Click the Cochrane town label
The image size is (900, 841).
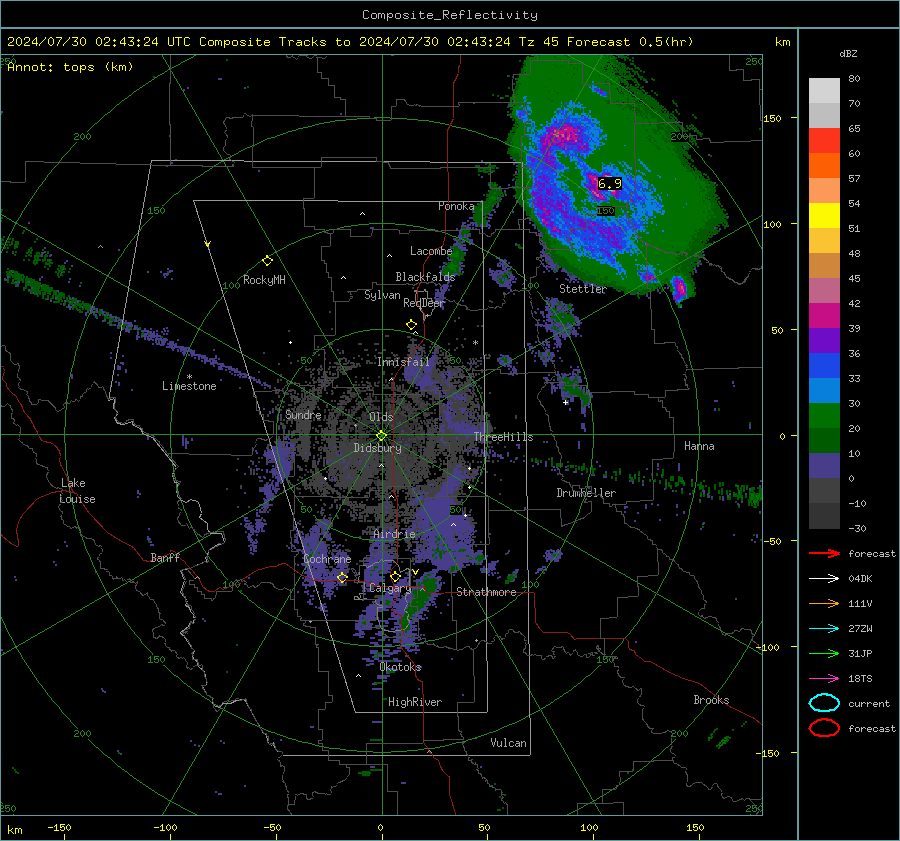click(x=327, y=559)
